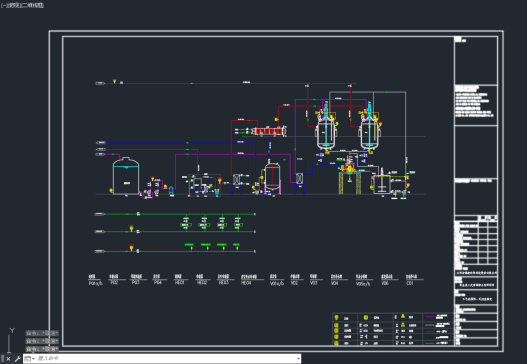Open command line customize wrench menu
The height and width of the screenshot is (364, 527).
(17, 359)
